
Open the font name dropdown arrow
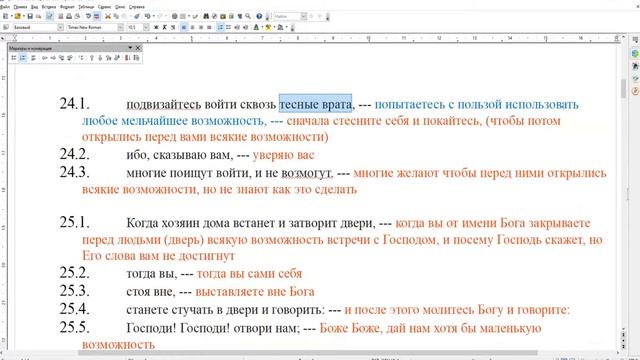[120, 27]
